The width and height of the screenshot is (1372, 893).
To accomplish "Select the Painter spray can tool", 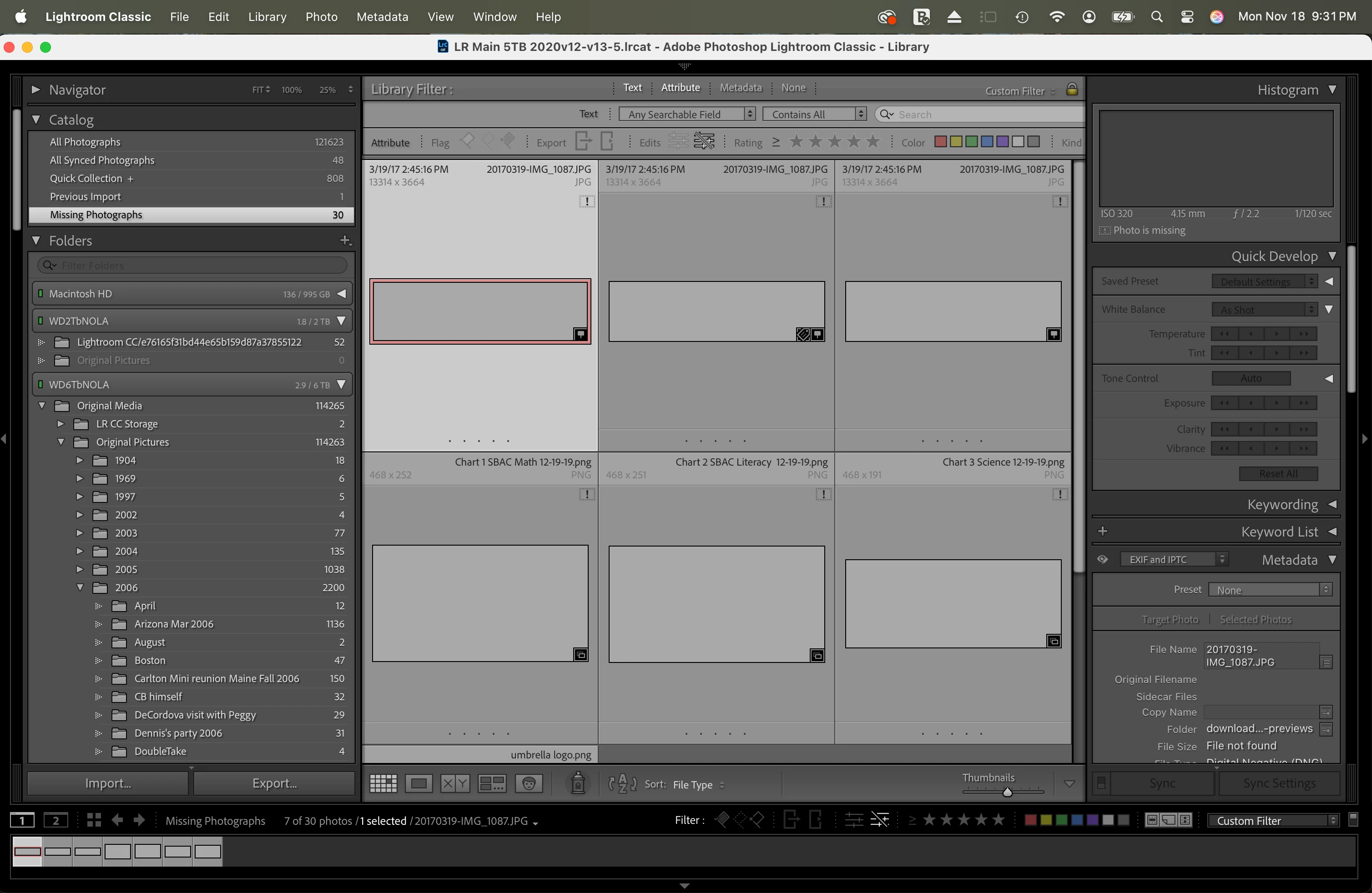I will click(578, 783).
